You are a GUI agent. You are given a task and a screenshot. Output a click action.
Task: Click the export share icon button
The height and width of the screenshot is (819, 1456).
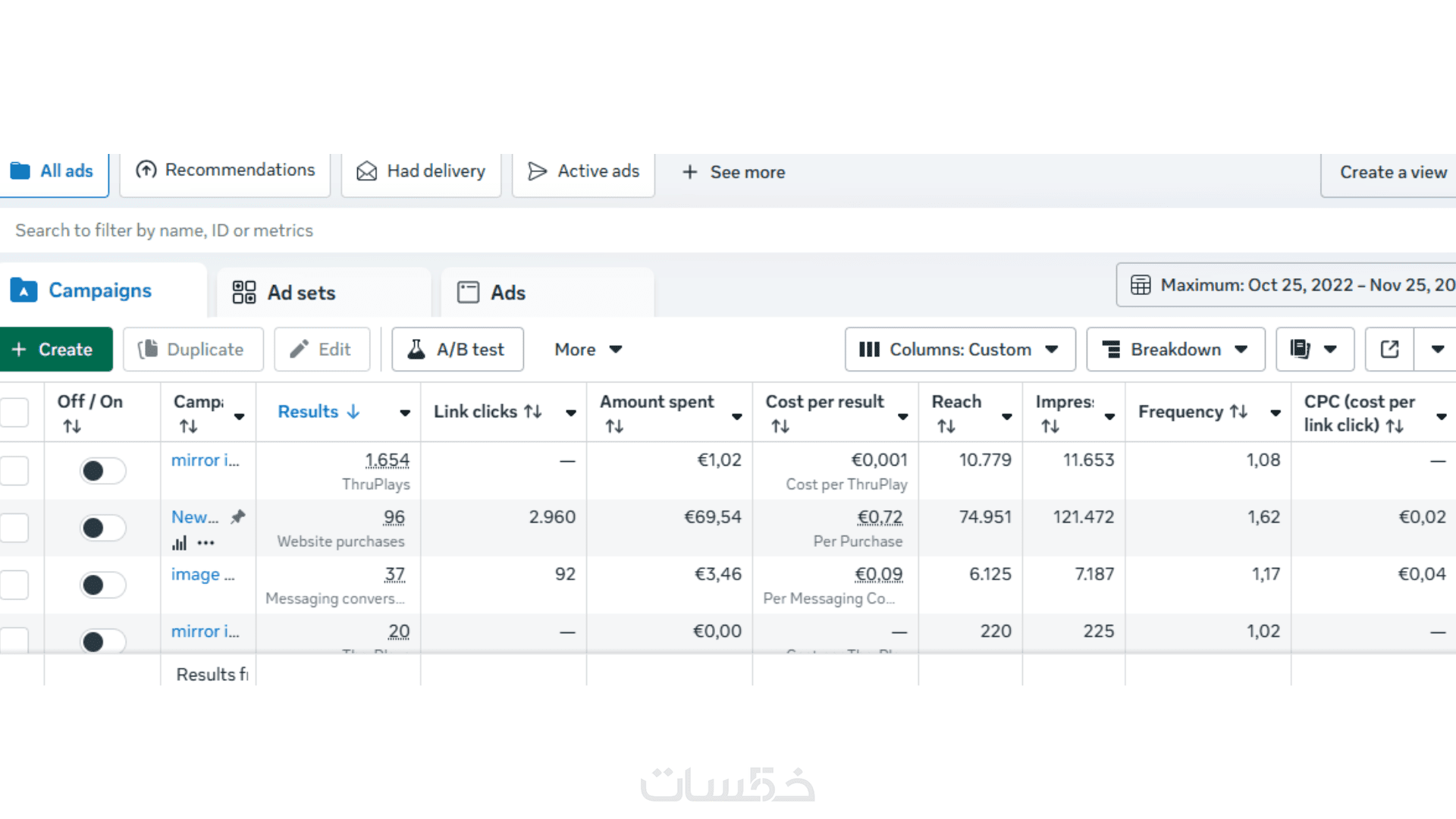(x=1389, y=350)
